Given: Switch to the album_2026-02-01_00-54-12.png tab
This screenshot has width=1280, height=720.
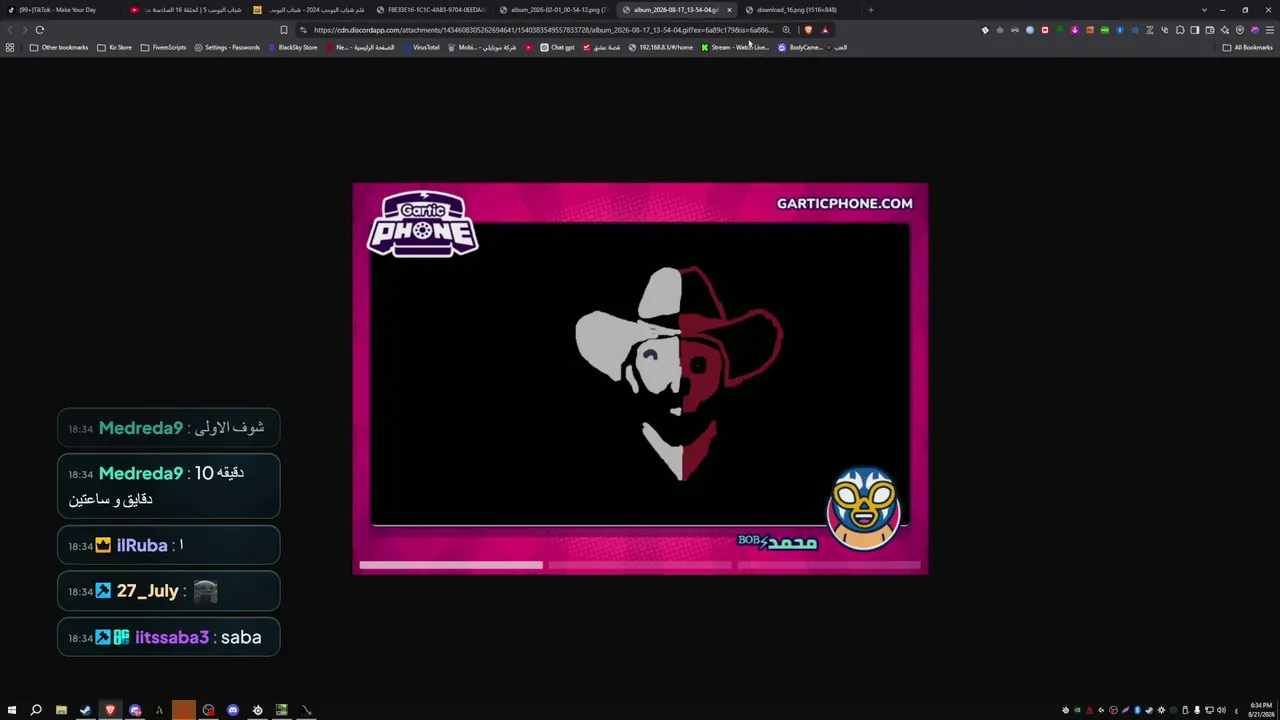Looking at the screenshot, I should [x=555, y=10].
